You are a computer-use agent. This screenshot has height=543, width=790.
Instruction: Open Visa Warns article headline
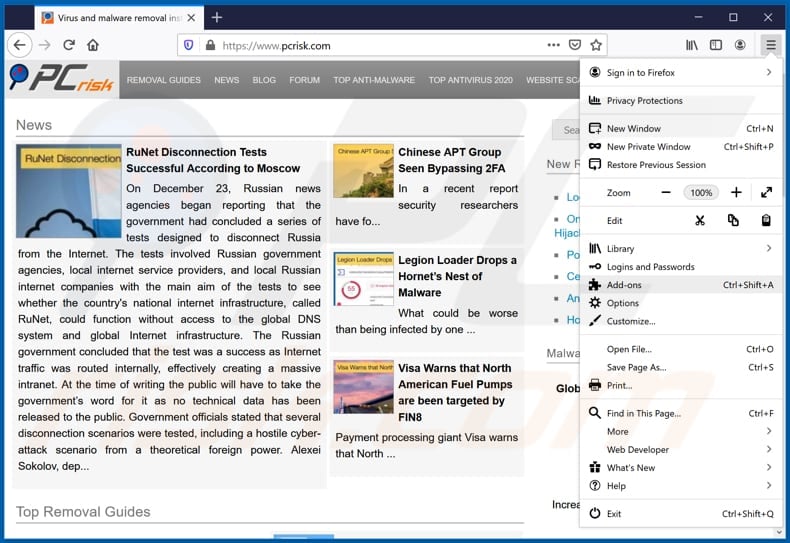pyautogui.click(x=455, y=392)
